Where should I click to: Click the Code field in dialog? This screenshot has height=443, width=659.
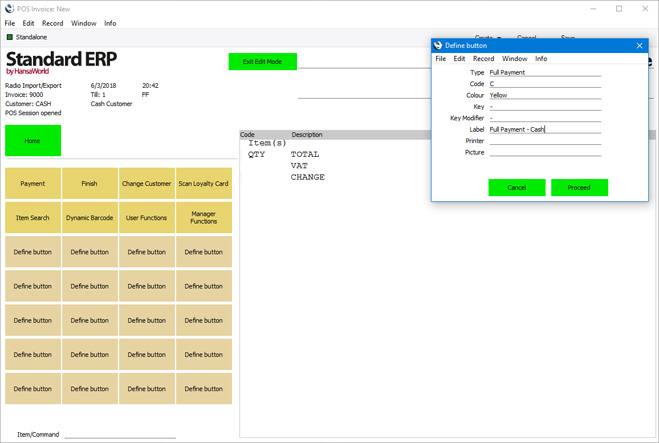point(545,84)
